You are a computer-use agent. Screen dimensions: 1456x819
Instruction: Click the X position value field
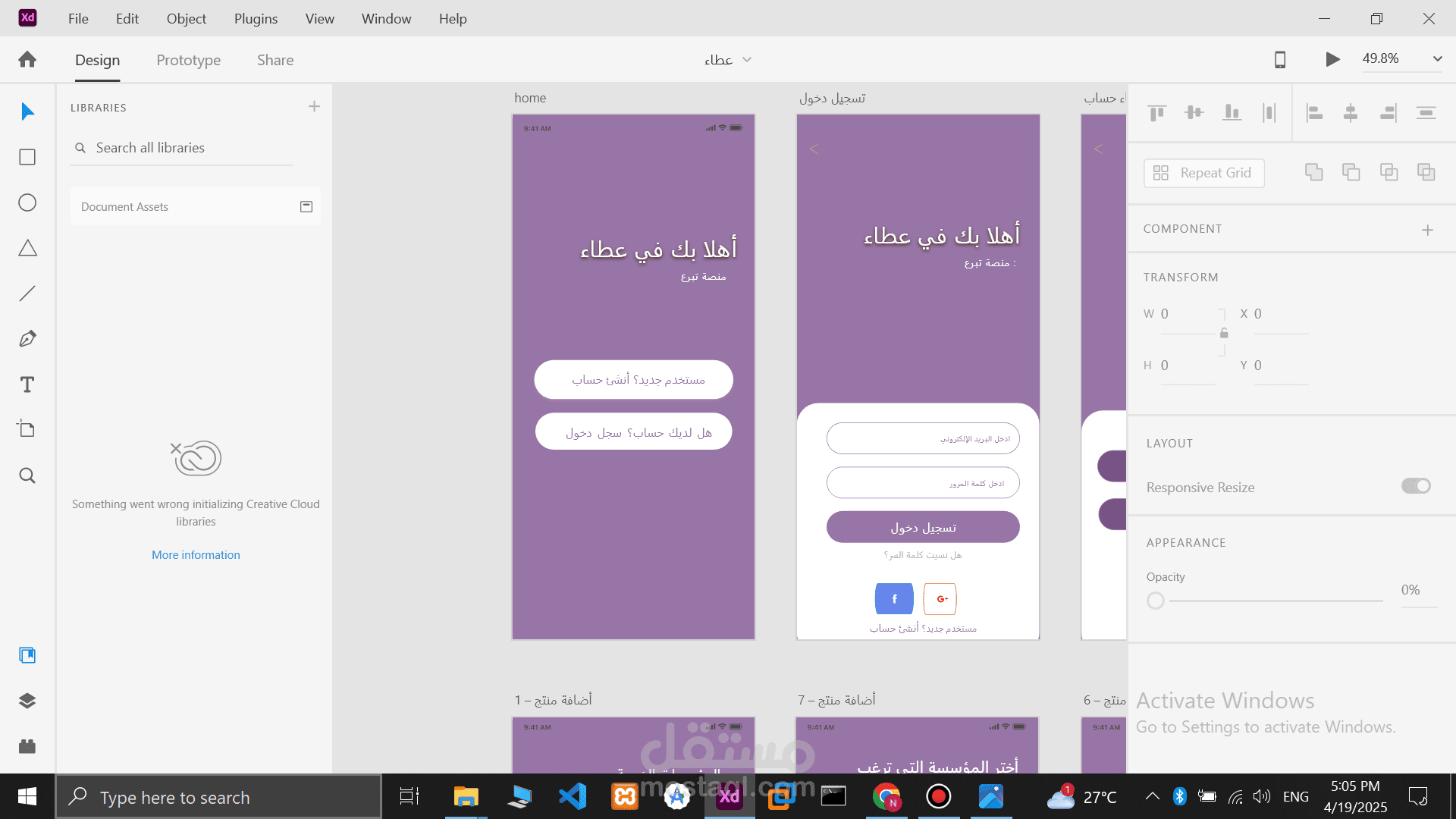point(1280,314)
